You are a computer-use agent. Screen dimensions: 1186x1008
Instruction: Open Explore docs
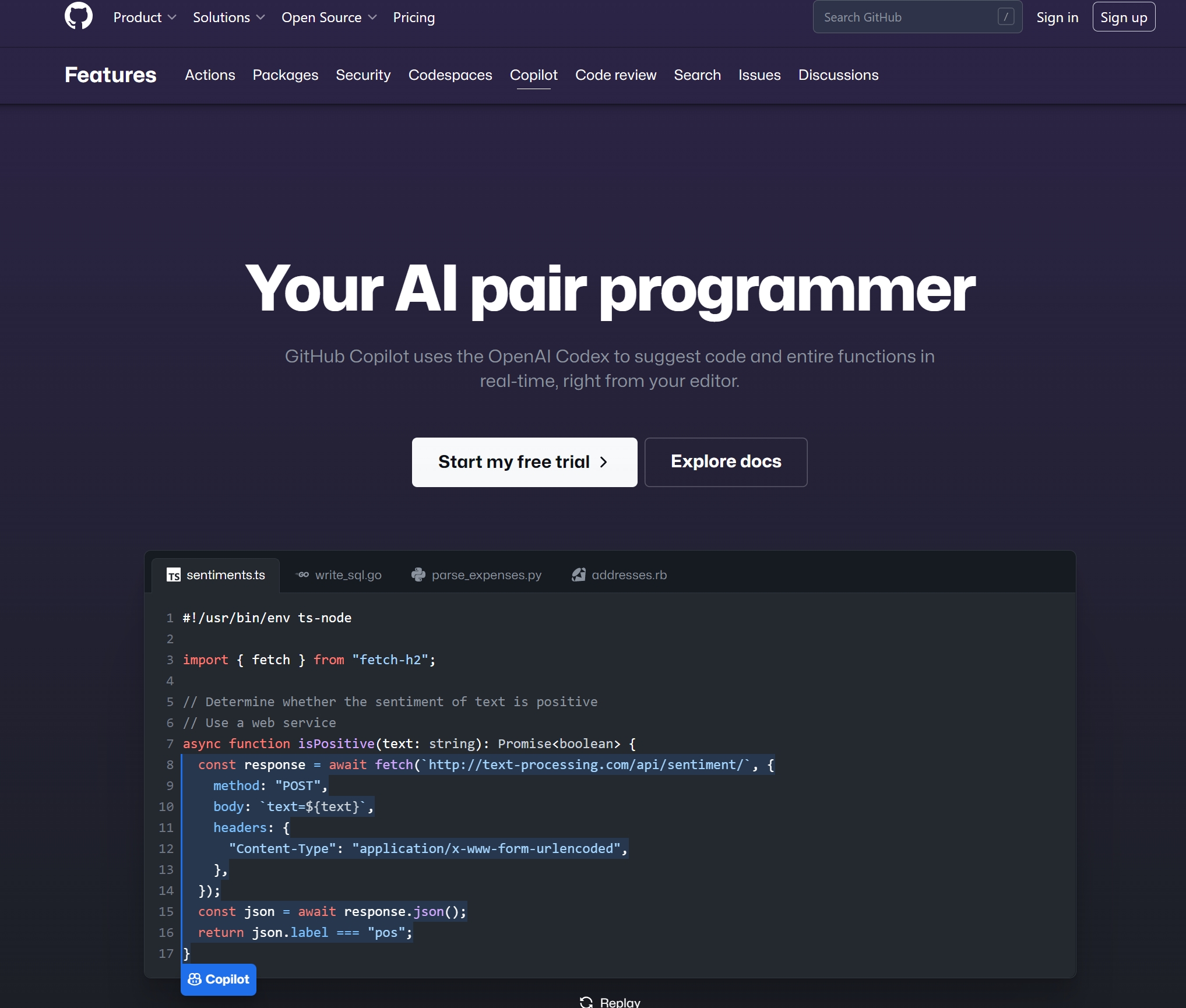pyautogui.click(x=726, y=461)
